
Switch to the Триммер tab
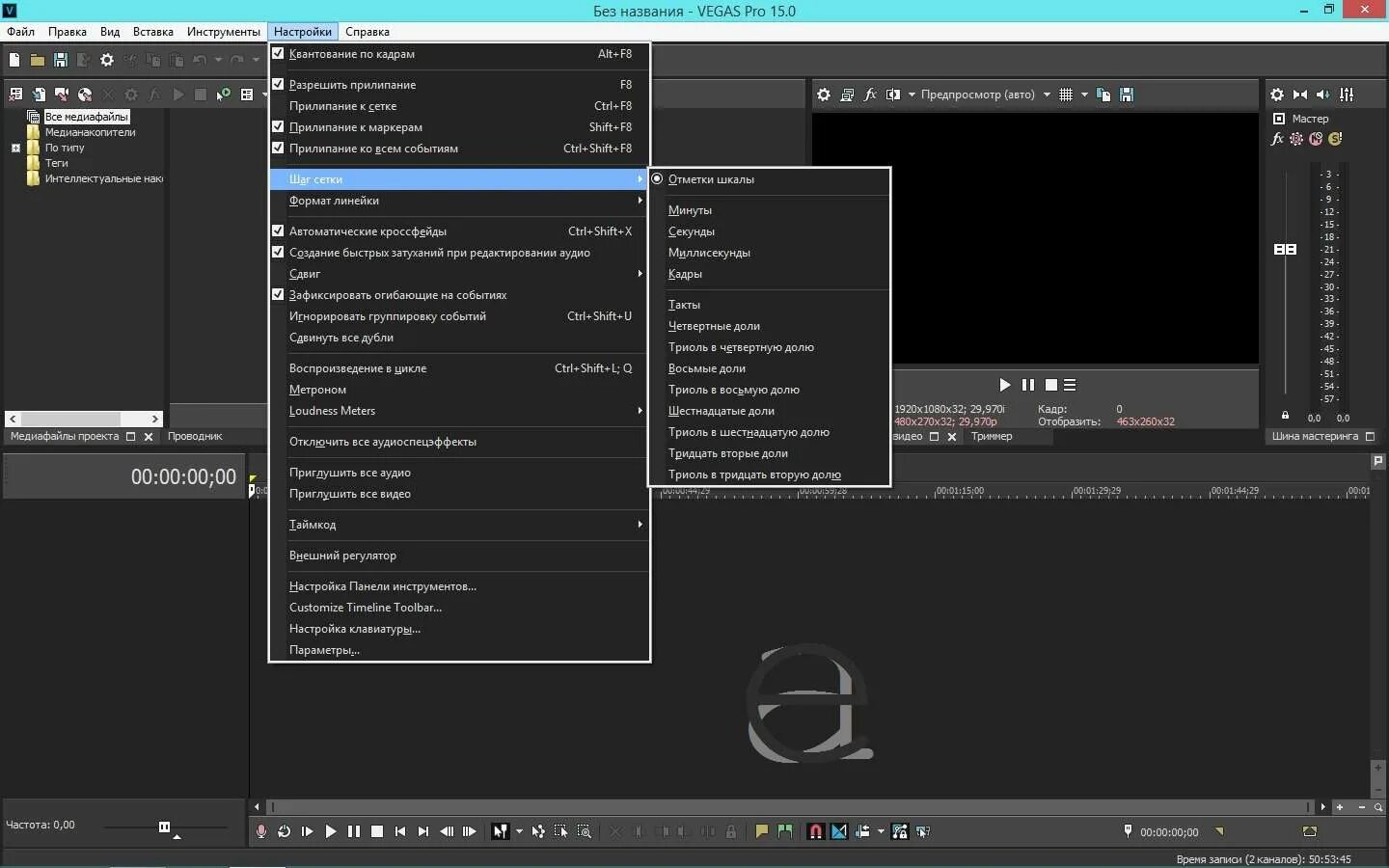pos(992,437)
